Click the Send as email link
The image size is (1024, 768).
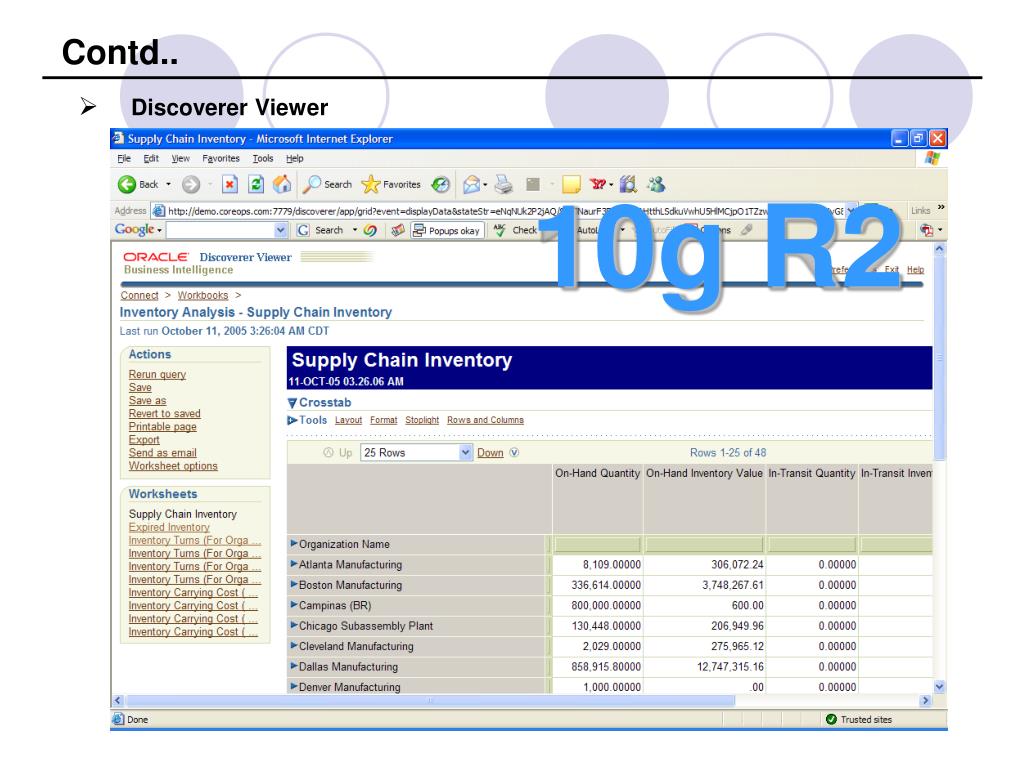[x=163, y=453]
